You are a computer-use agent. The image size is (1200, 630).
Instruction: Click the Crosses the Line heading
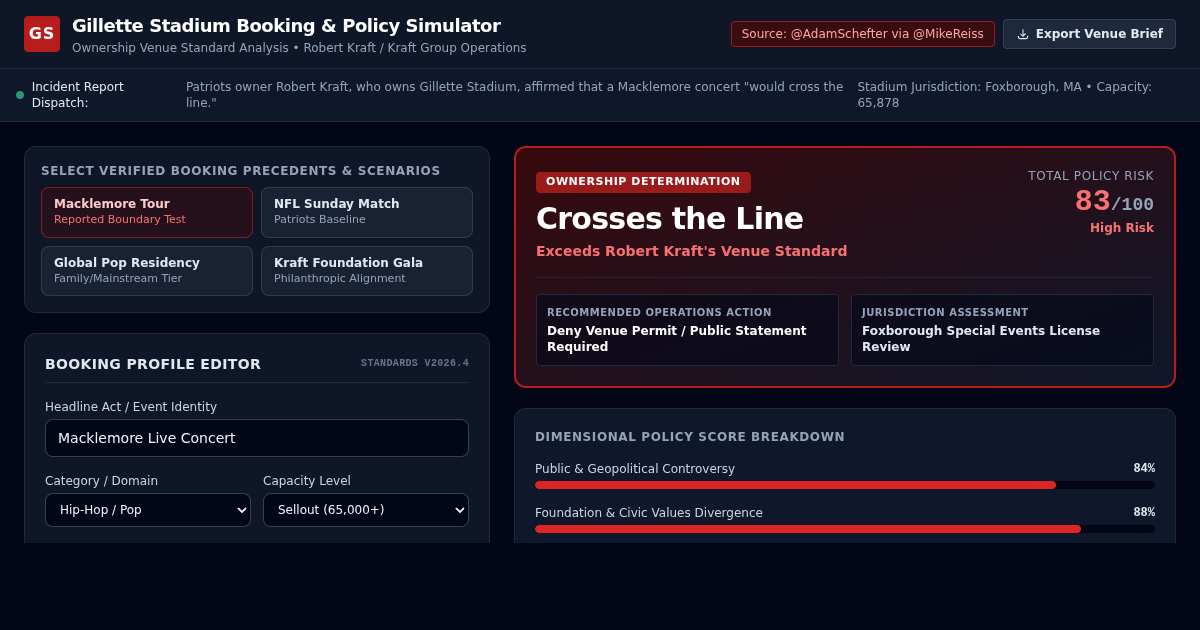point(670,219)
